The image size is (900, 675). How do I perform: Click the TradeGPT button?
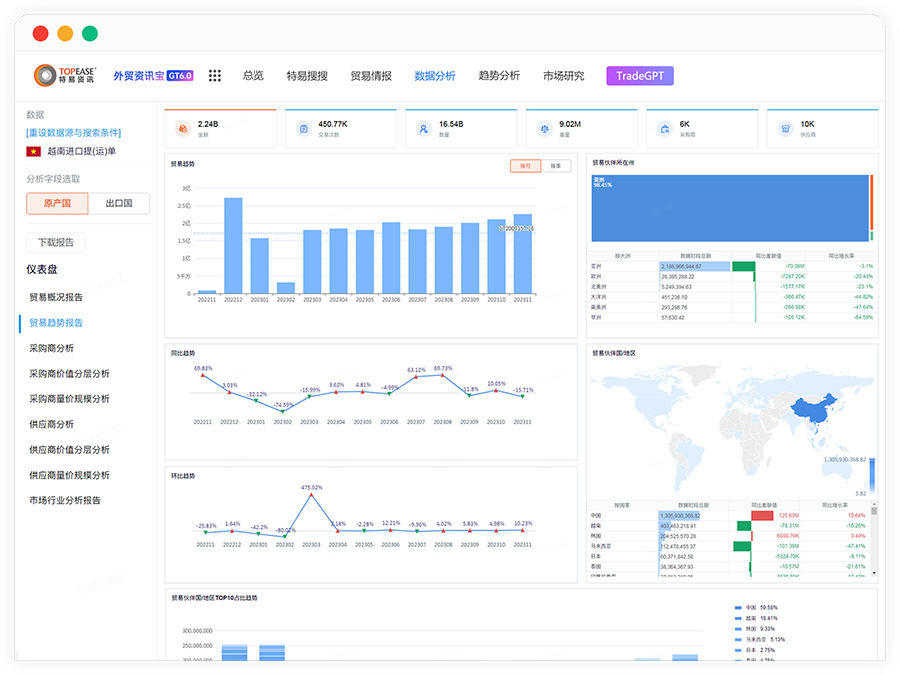pos(640,76)
